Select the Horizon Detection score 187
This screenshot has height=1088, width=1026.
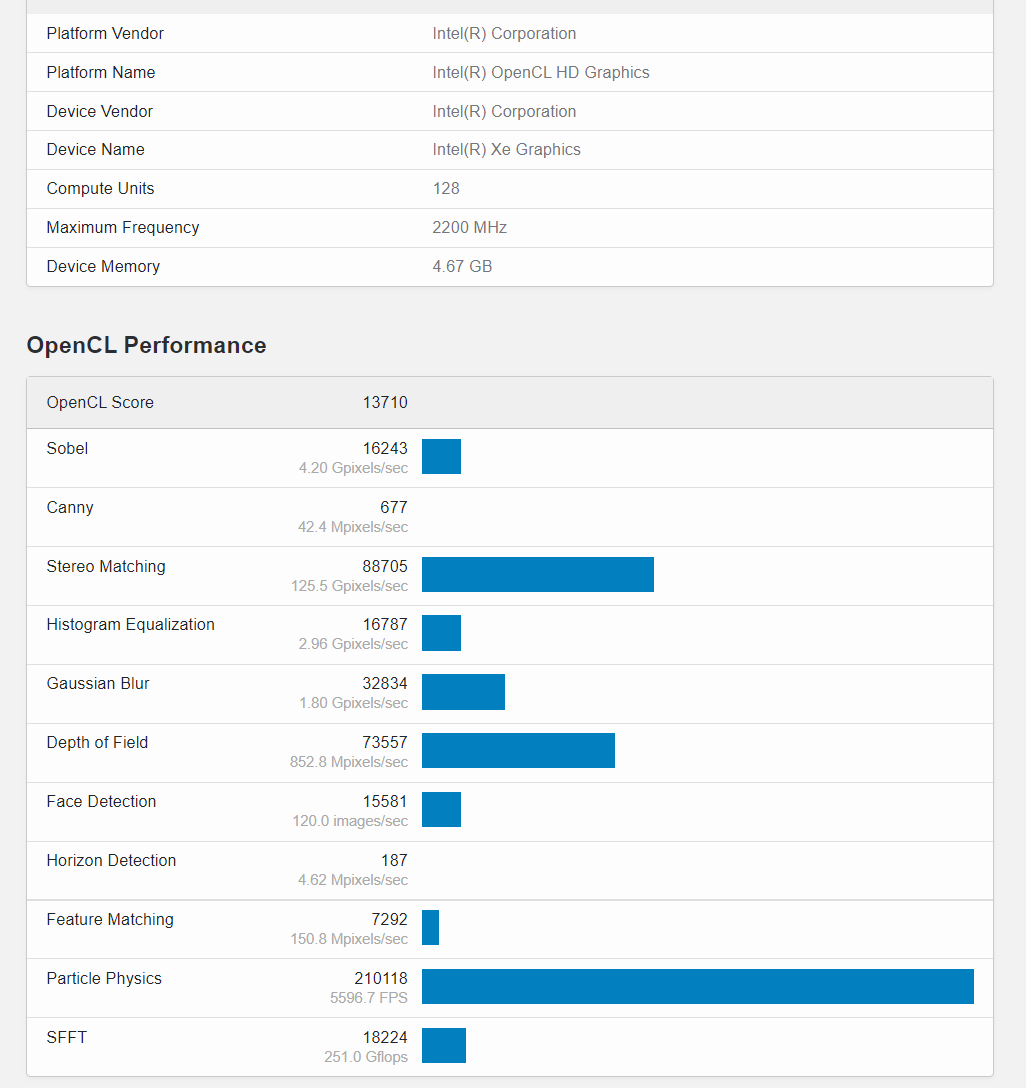[394, 860]
